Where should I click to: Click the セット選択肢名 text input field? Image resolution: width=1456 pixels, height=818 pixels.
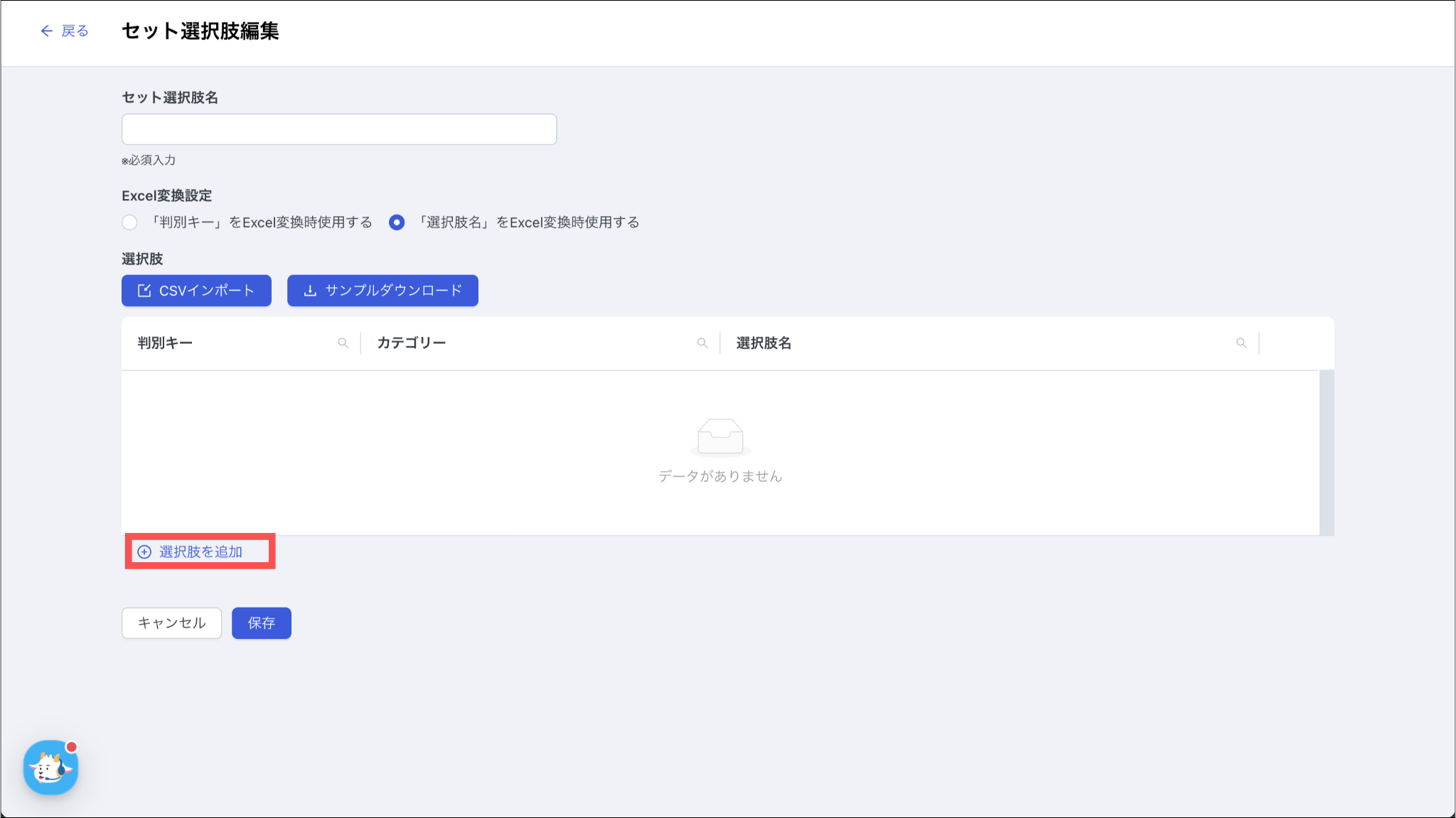pos(339,129)
